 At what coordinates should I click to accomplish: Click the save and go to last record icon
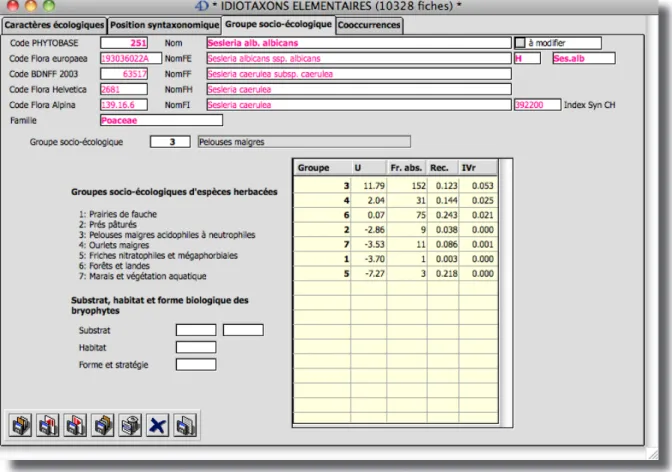click(x=102, y=425)
